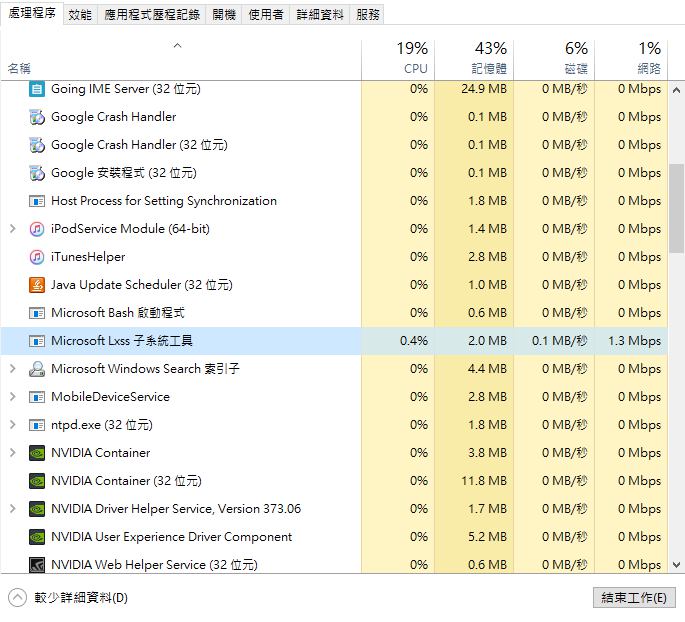Click the Going IME Server icon

37,89
